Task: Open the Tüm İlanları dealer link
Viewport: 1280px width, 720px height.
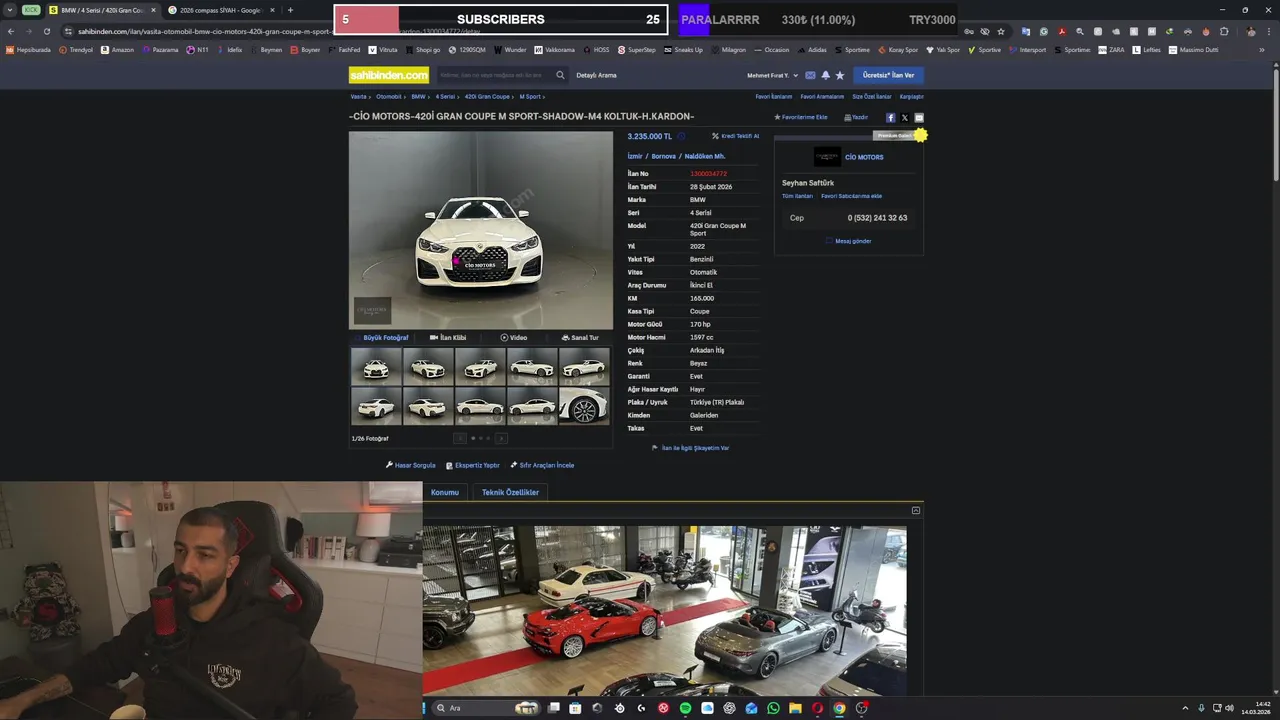Action: coord(797,196)
